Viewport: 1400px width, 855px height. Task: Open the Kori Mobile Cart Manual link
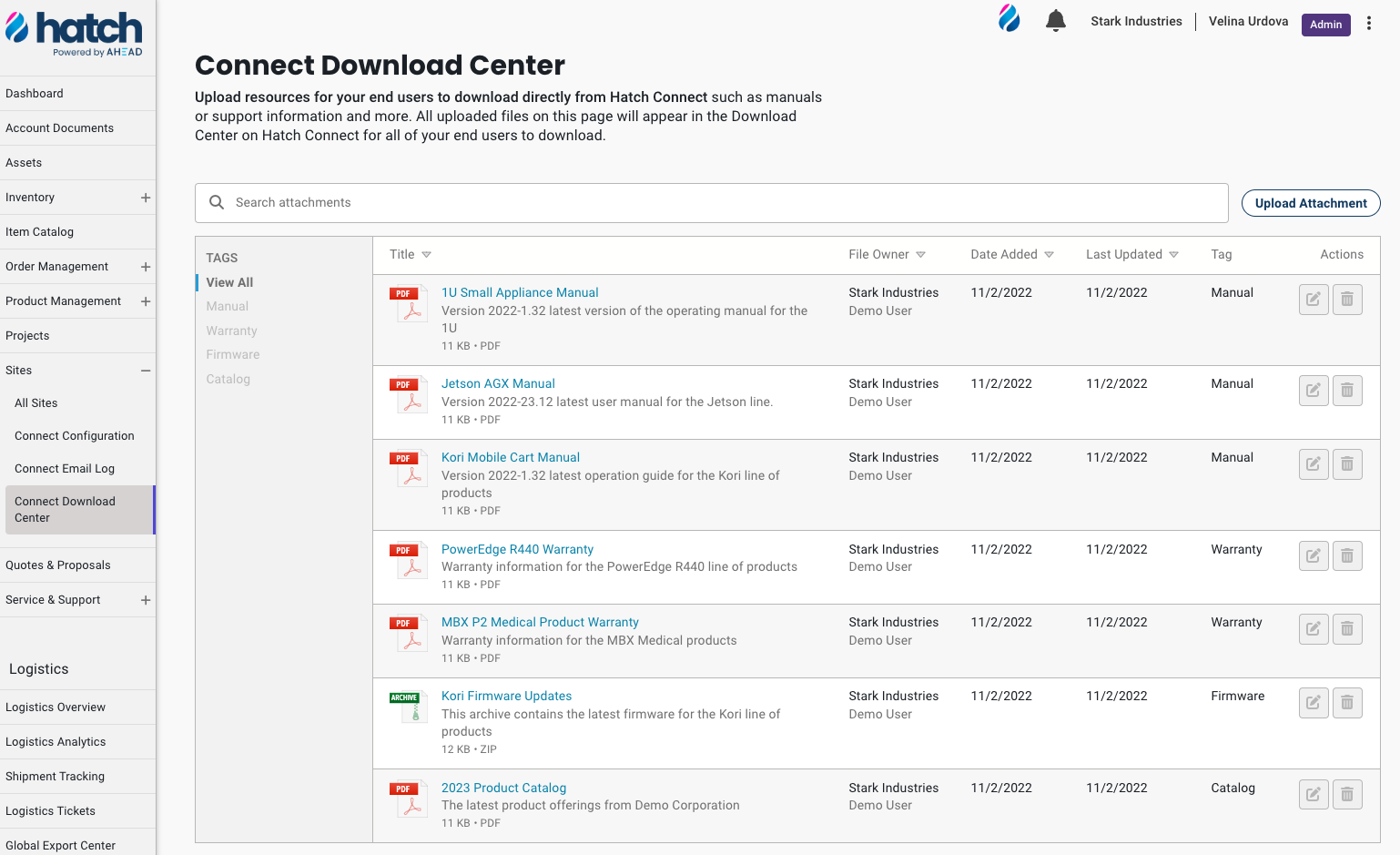click(x=511, y=457)
